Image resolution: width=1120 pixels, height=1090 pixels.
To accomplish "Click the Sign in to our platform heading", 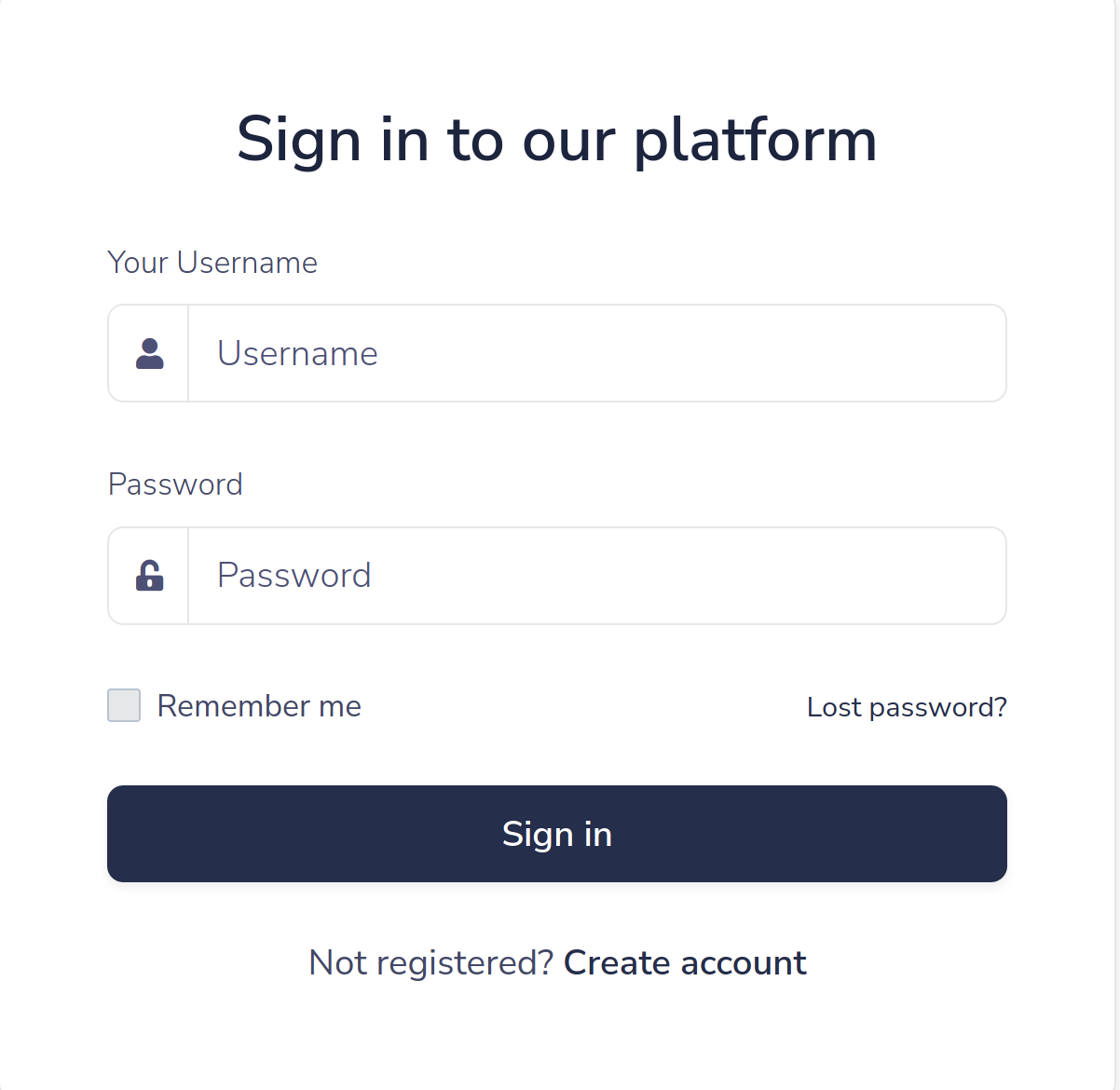I will (x=557, y=140).
